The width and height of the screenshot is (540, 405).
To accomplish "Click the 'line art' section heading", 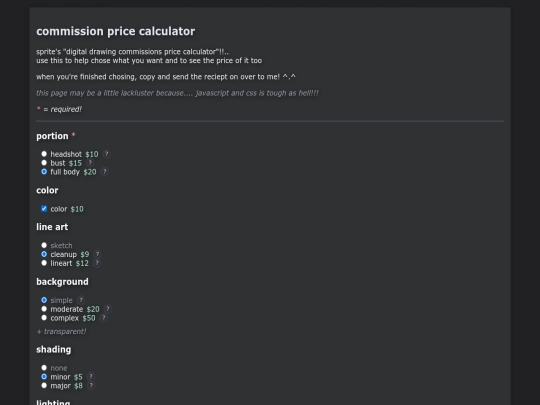I will 52,227.
